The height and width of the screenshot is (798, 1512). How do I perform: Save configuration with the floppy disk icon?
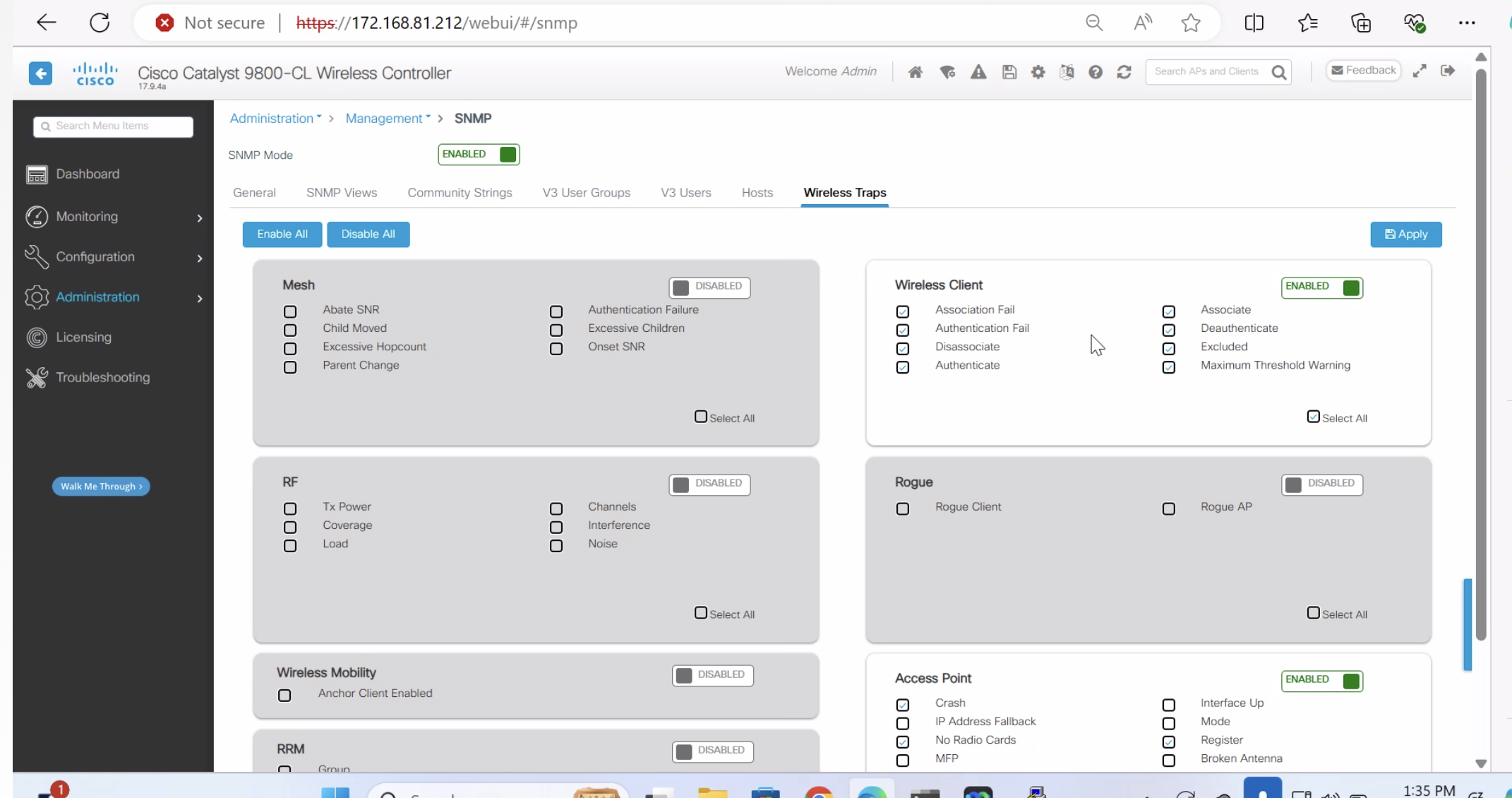point(1009,72)
